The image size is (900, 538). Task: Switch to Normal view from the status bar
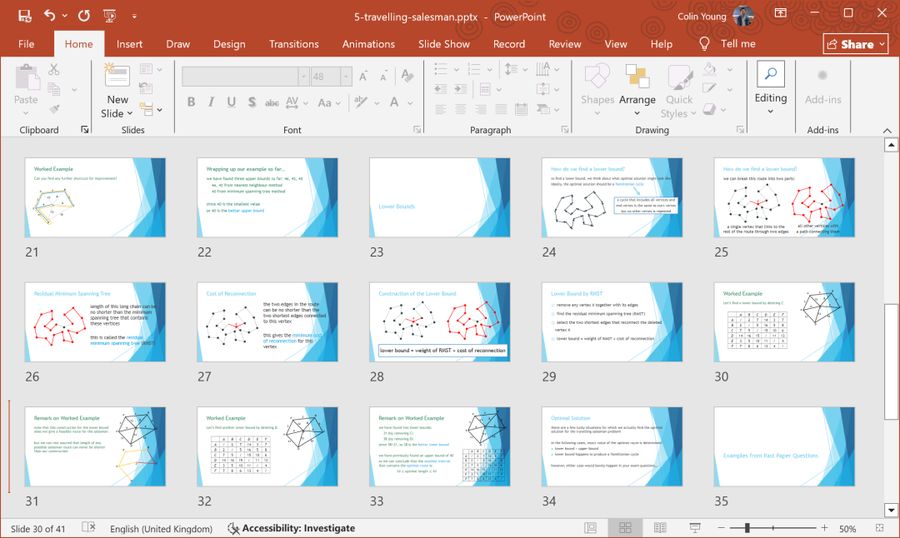point(592,528)
